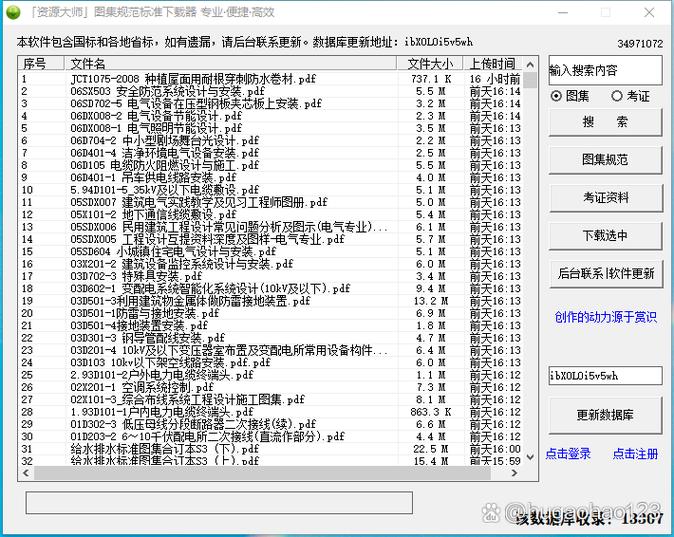Viewport: 674px width, 537px height.
Task: Open the 考证资料 category
Action: coord(605,198)
